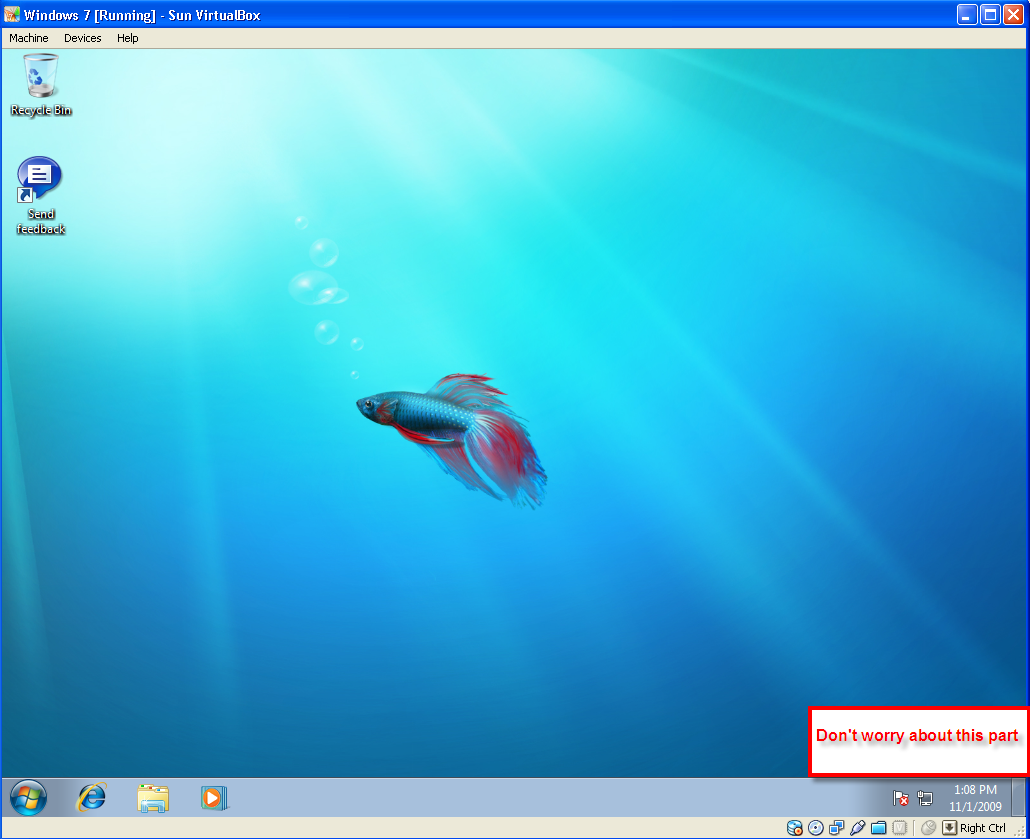Open the network tray icon
Image resolution: width=1030 pixels, height=839 pixels.
[925, 798]
